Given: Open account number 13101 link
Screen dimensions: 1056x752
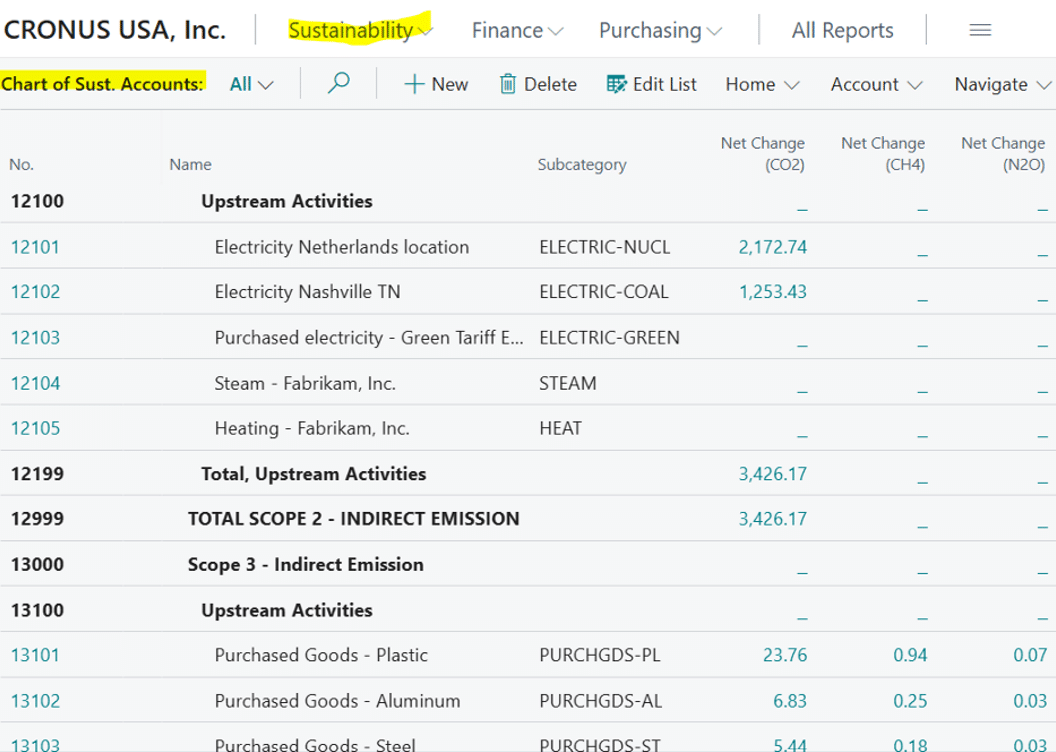Looking at the screenshot, I should [36, 655].
